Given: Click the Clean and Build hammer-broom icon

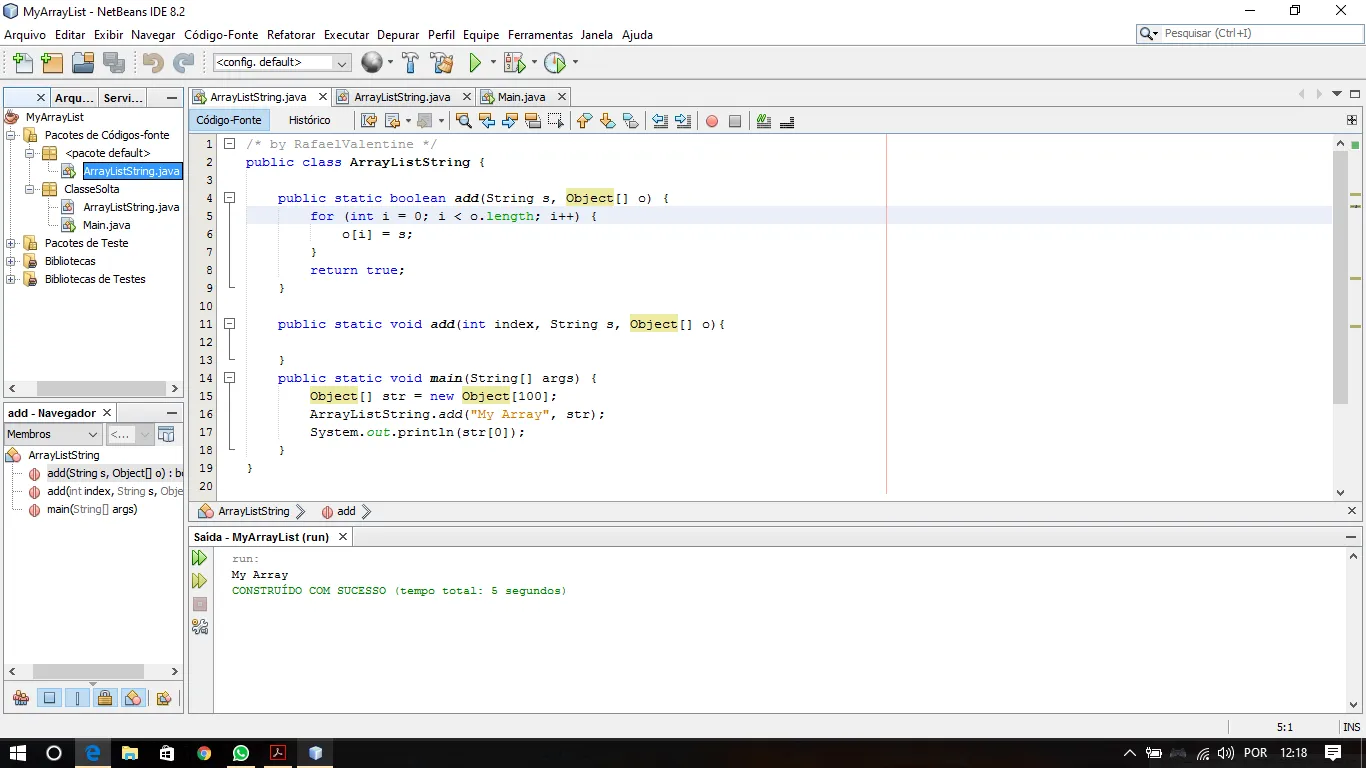Looking at the screenshot, I should [442, 63].
